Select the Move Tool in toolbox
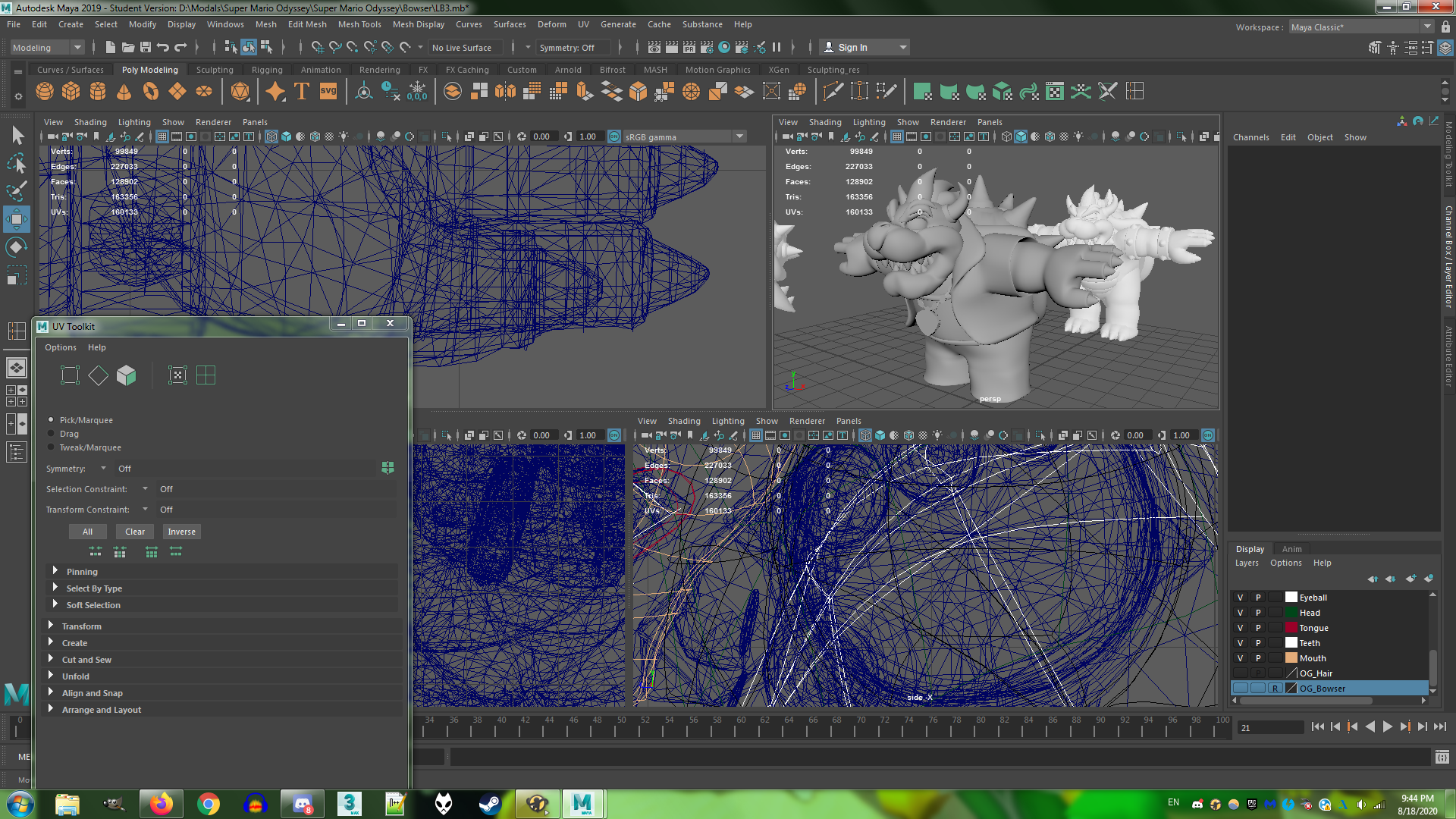Viewport: 1456px width, 819px height. tap(17, 219)
